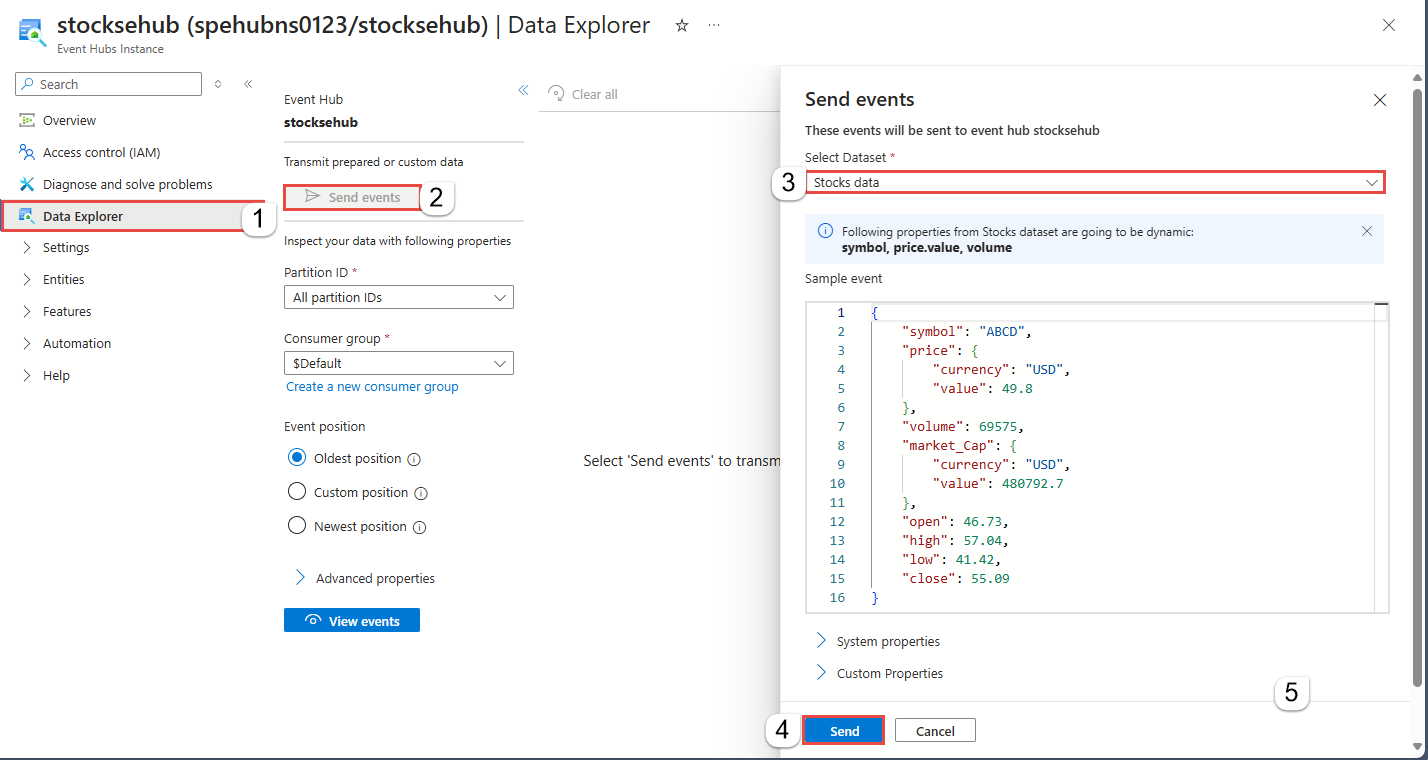1428x760 pixels.
Task: Open the Select Dataset dropdown
Action: [x=1095, y=182]
